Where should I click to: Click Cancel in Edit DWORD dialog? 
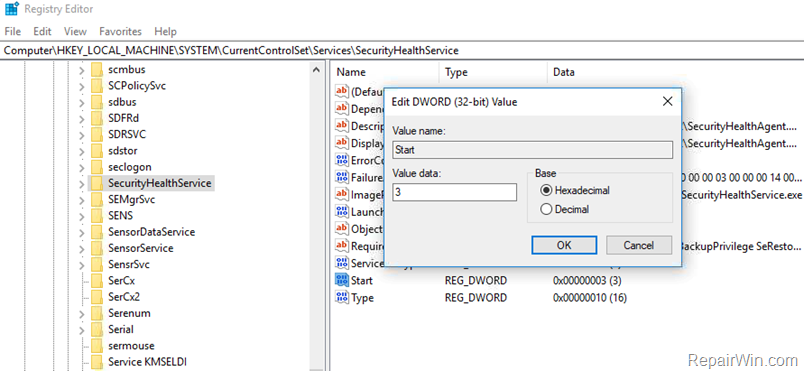(639, 245)
